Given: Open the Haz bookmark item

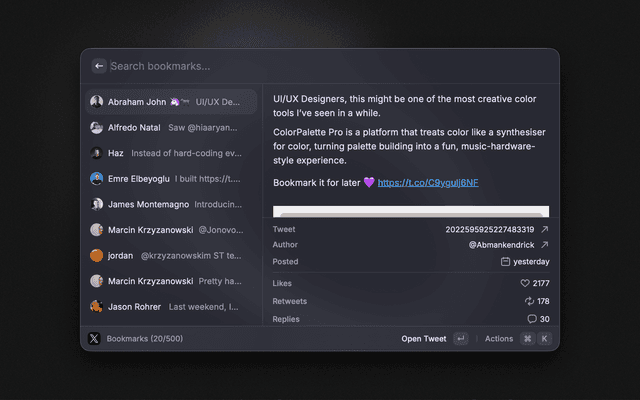Looking at the screenshot, I should tap(171, 153).
